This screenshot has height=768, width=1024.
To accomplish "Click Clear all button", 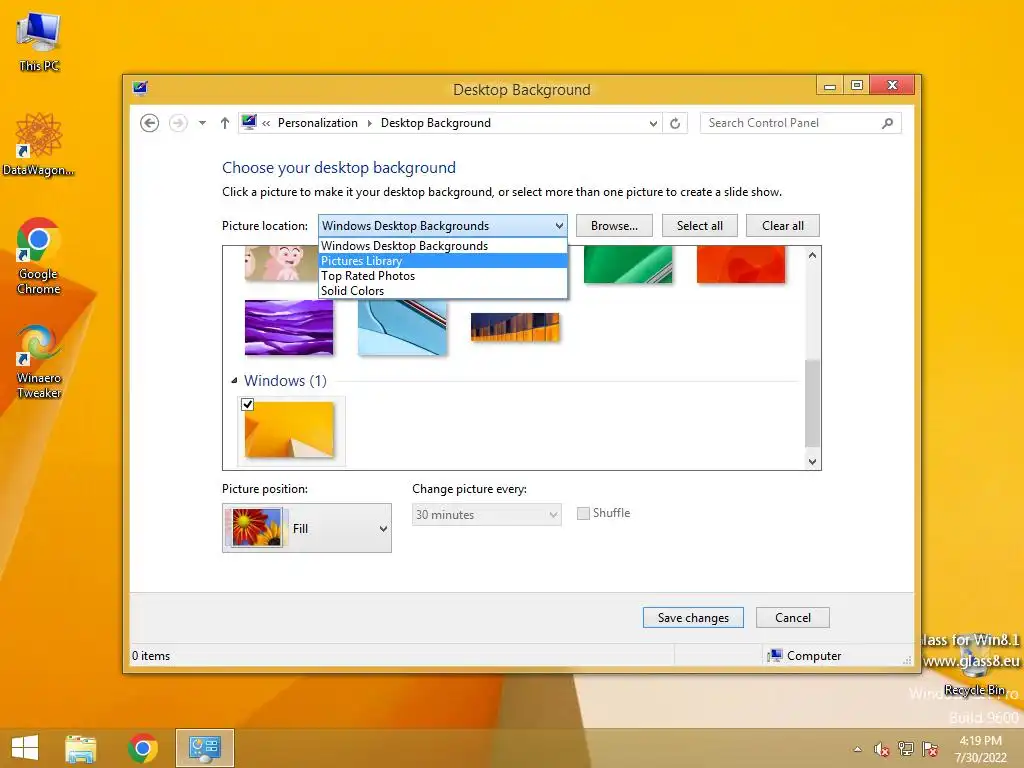I will click(782, 226).
